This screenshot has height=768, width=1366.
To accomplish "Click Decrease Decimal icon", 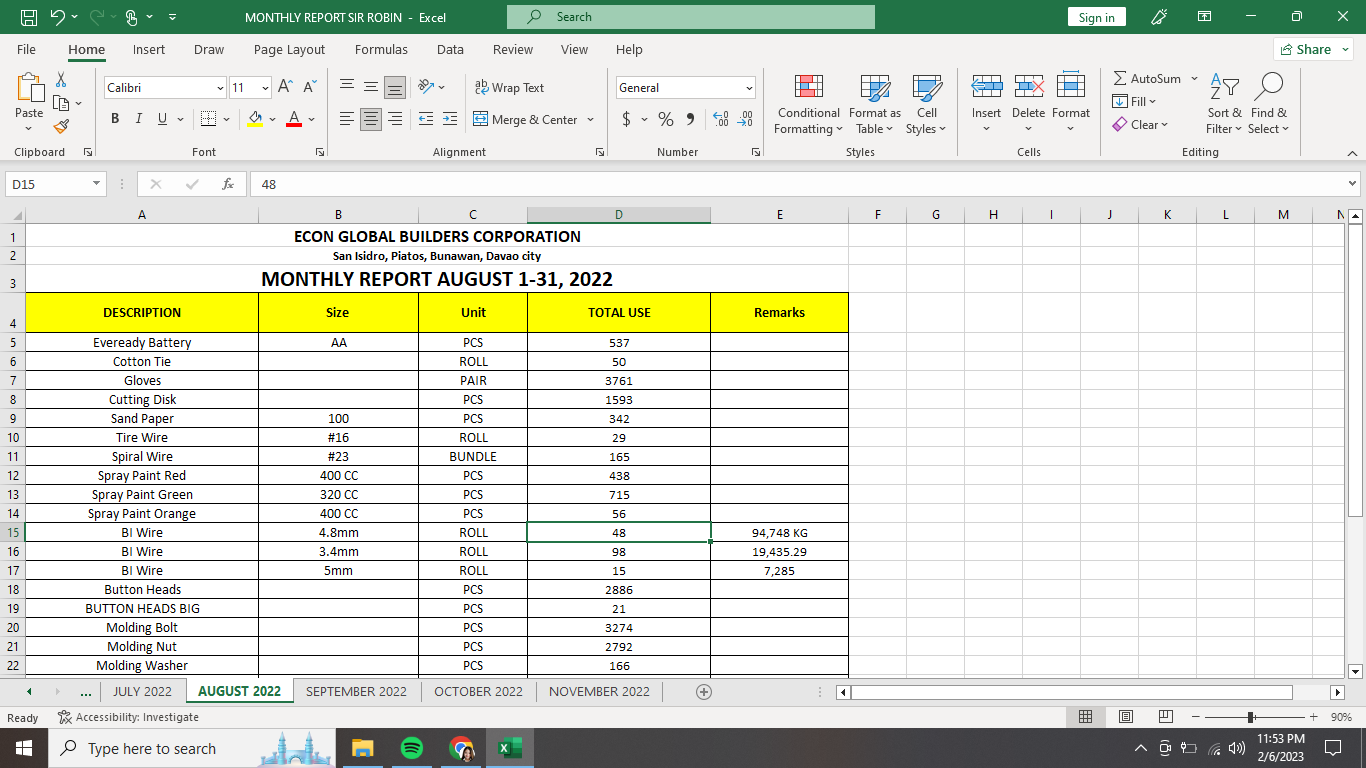I will (745, 119).
